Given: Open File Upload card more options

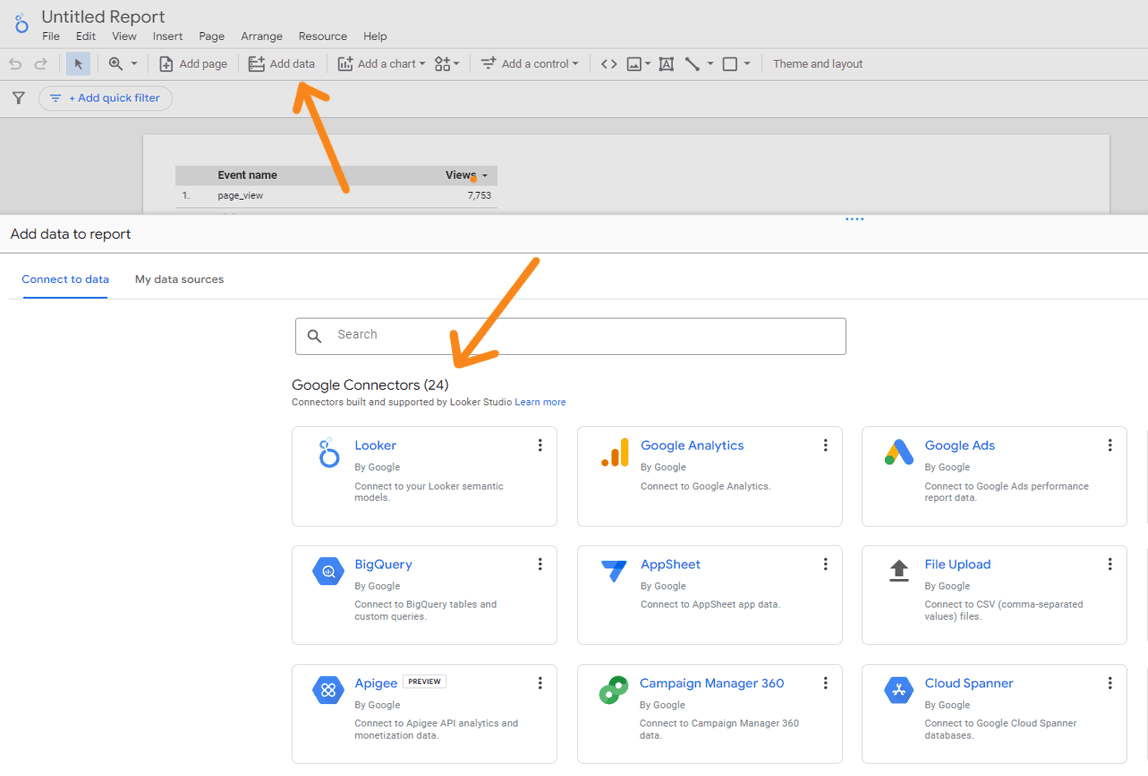Looking at the screenshot, I should click(1110, 564).
